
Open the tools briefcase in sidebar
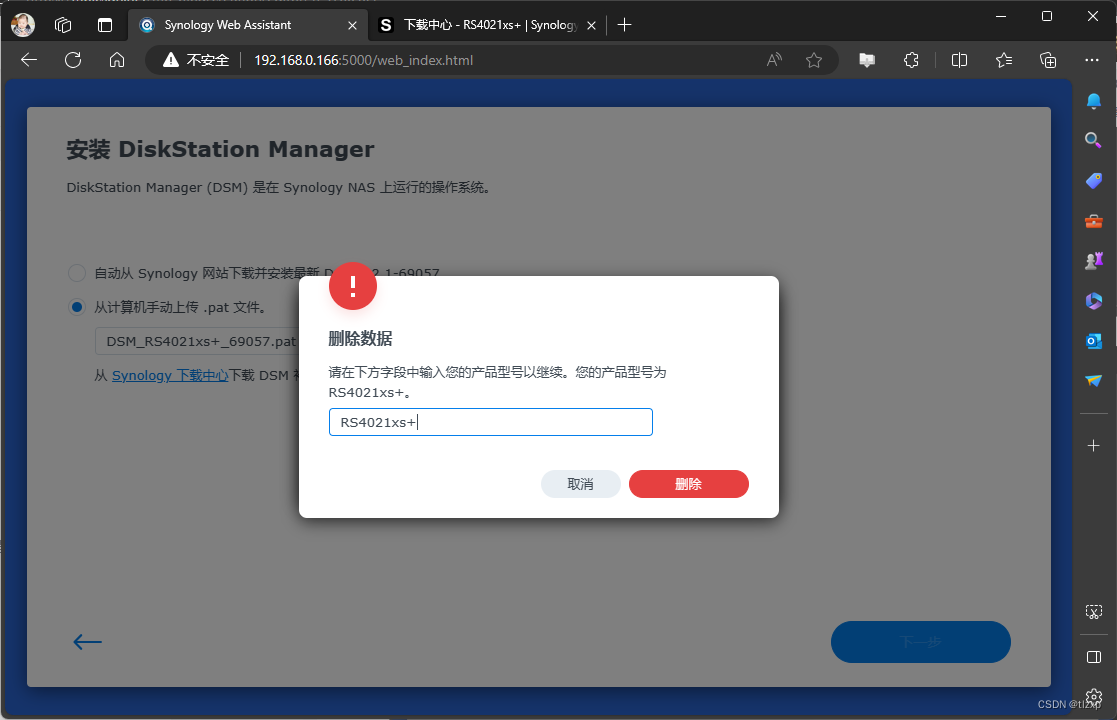(x=1093, y=221)
